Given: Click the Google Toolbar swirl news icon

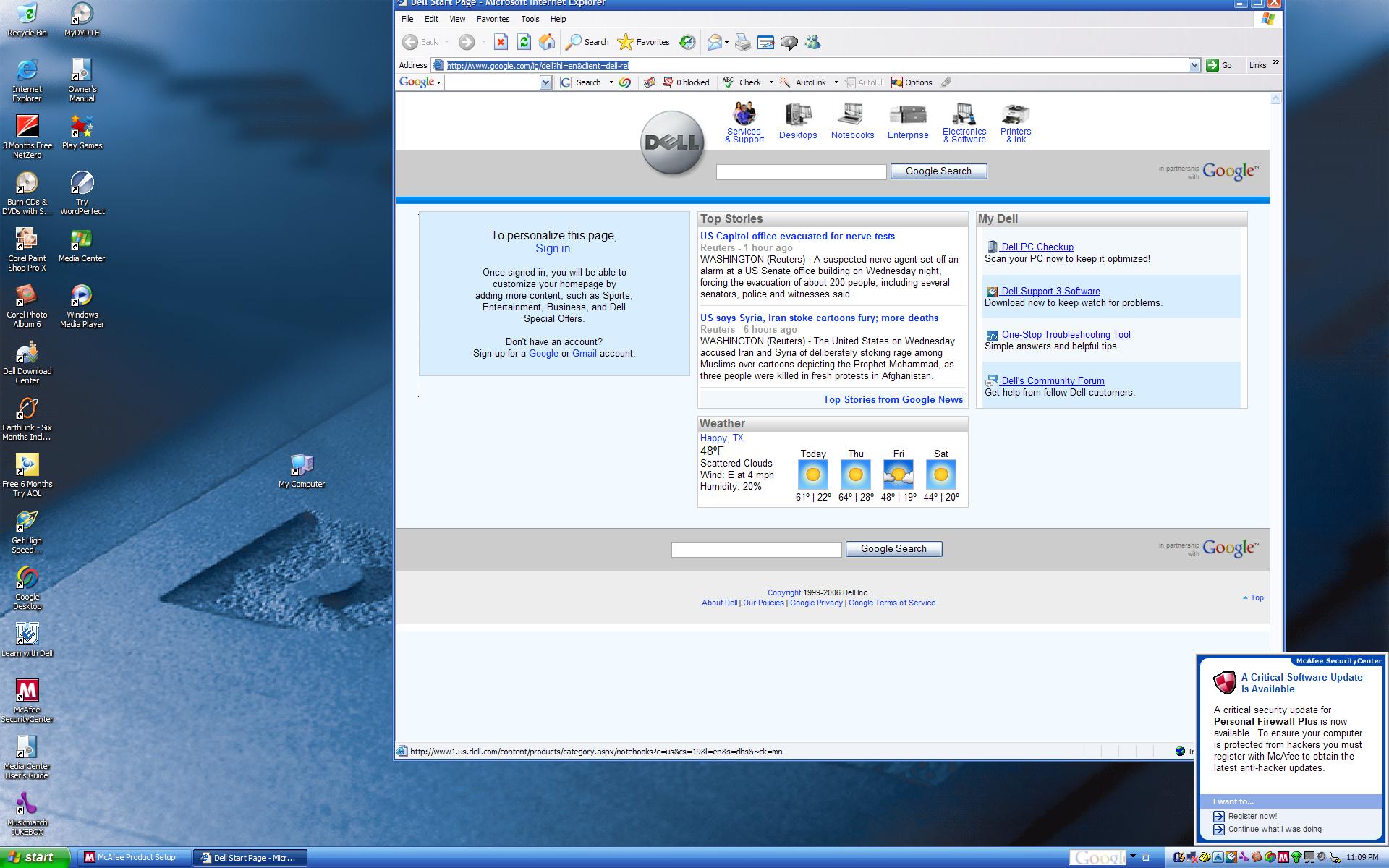Looking at the screenshot, I should pyautogui.click(x=625, y=82).
